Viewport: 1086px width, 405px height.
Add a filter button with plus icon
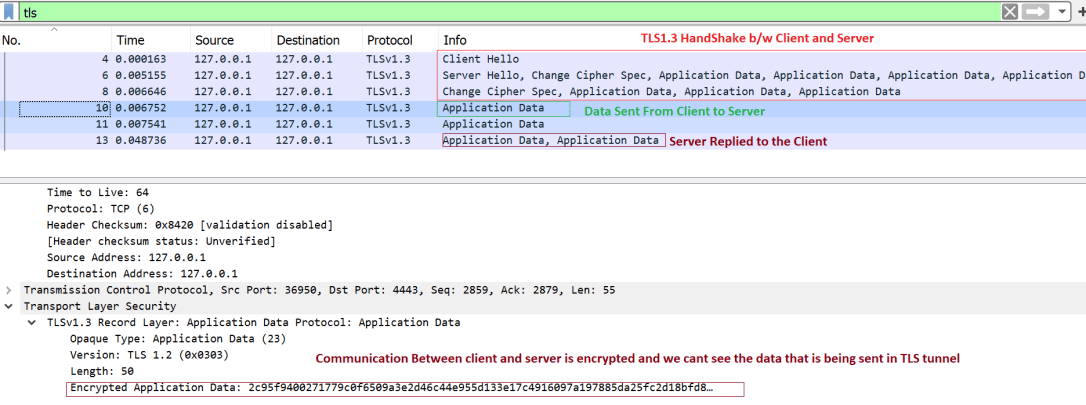[x=1080, y=12]
